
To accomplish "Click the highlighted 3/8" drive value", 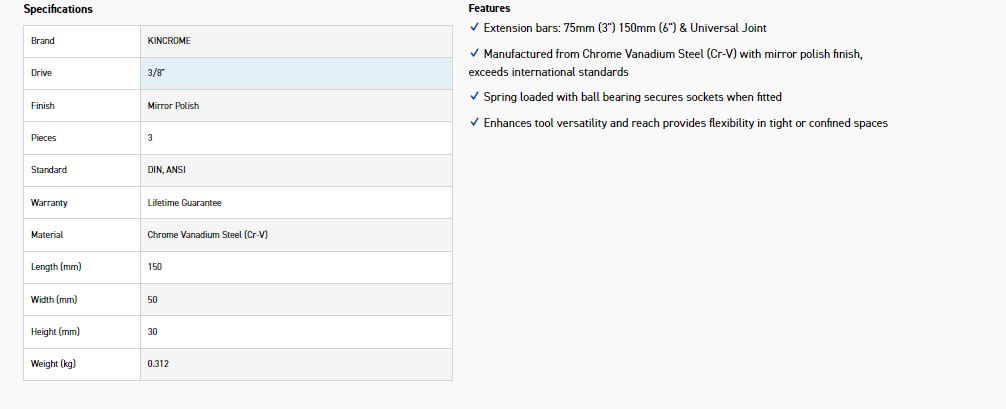I will (x=155, y=73).
